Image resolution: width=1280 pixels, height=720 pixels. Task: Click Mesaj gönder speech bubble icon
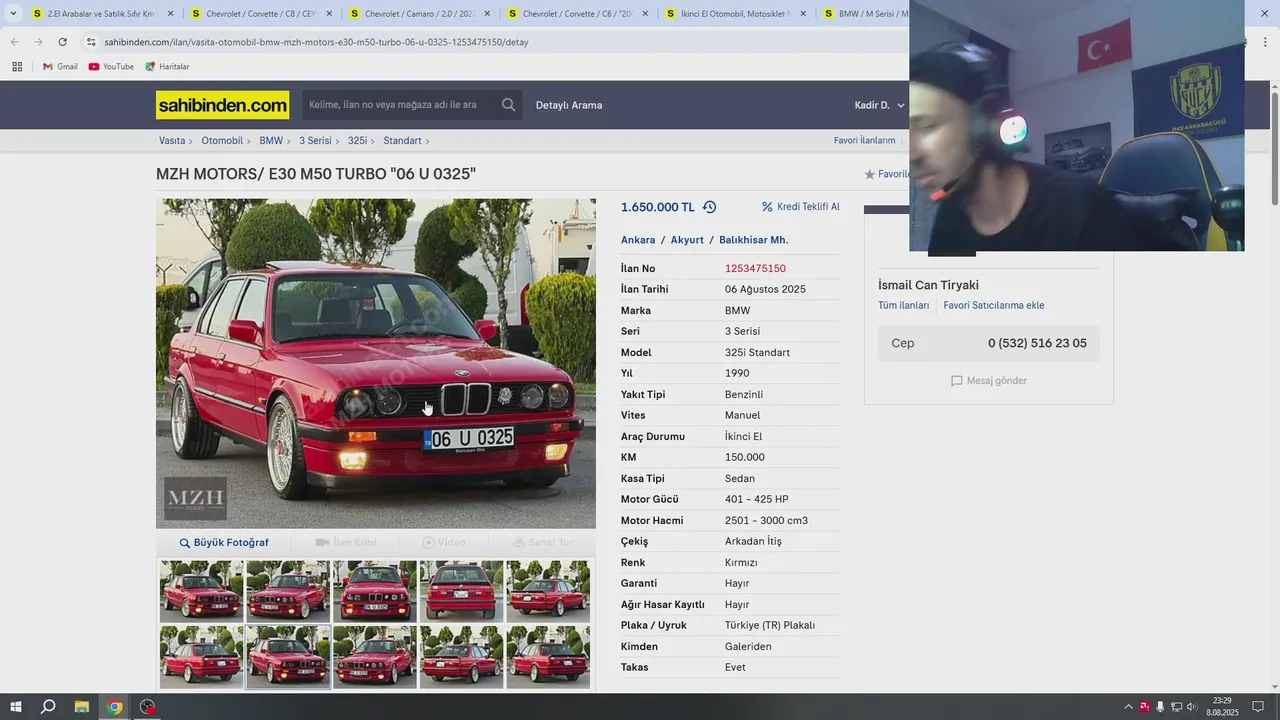point(957,381)
